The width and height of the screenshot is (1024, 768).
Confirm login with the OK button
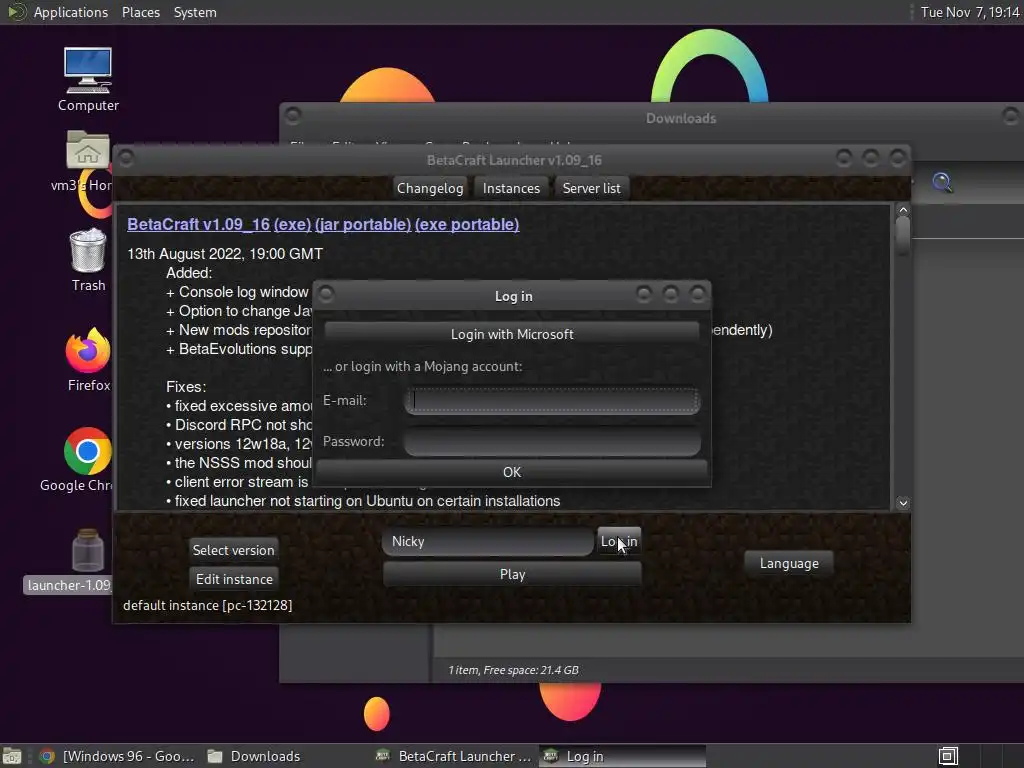(512, 472)
